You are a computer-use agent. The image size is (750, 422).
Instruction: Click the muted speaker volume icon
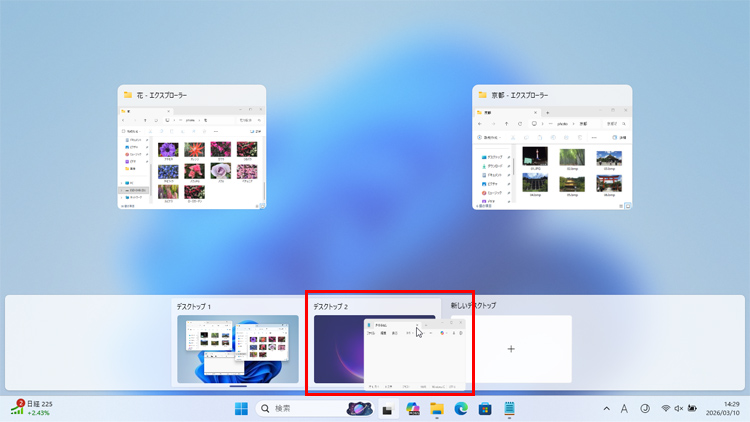pyautogui.click(x=679, y=408)
